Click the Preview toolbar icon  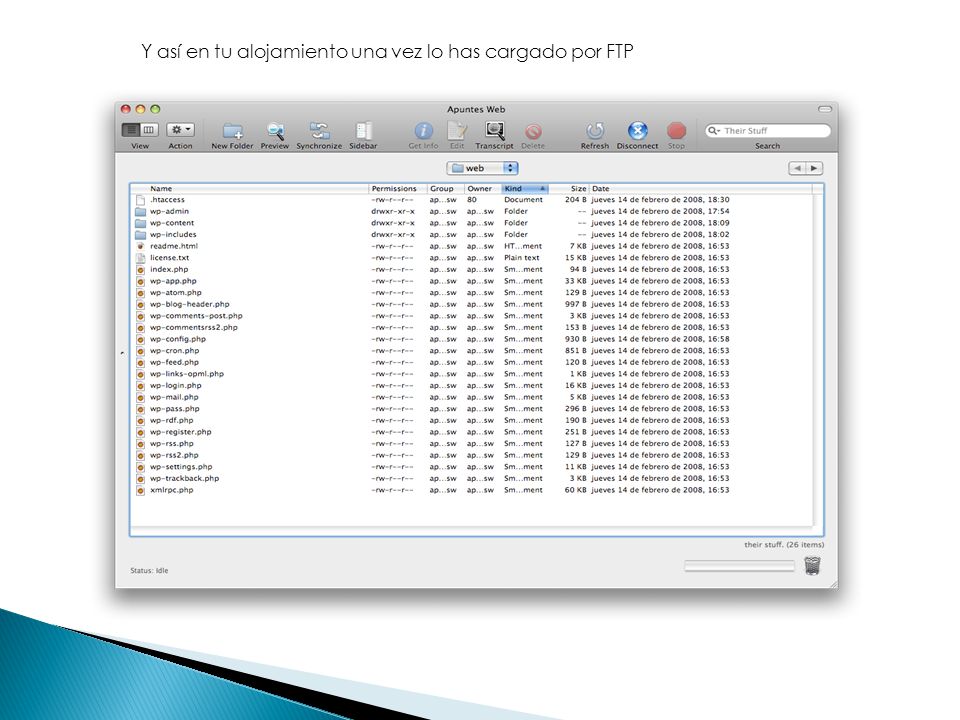click(x=275, y=131)
